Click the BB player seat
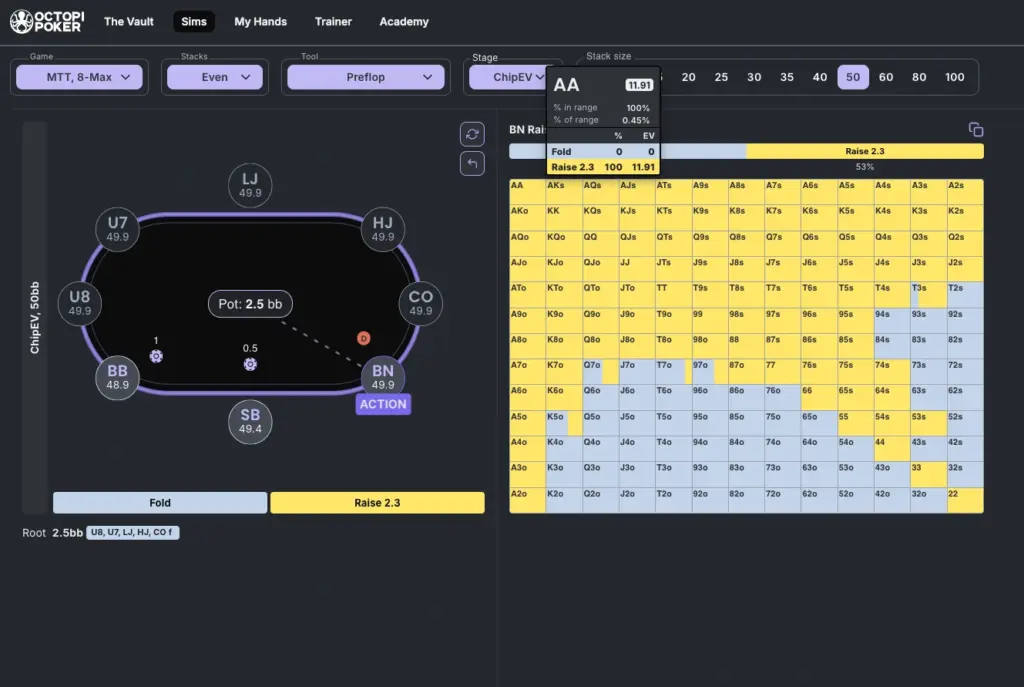 click(x=118, y=377)
